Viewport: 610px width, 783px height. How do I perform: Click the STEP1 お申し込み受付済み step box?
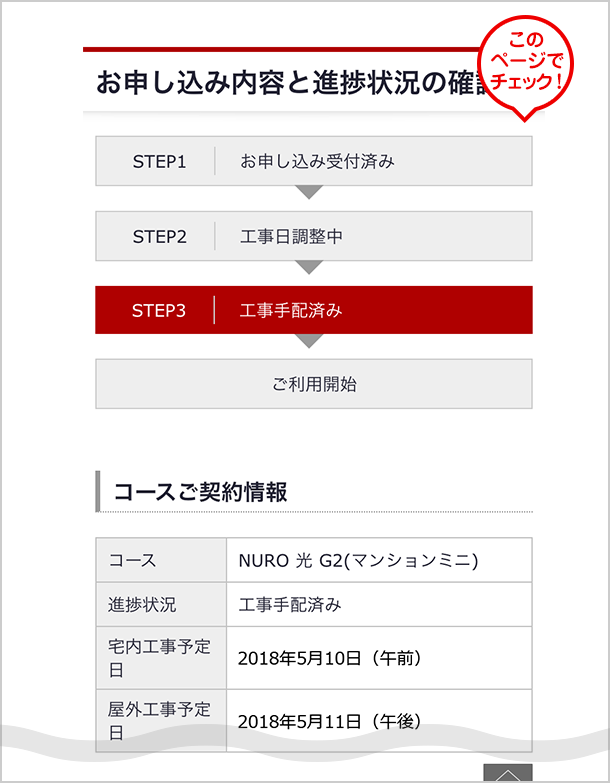pos(313,161)
